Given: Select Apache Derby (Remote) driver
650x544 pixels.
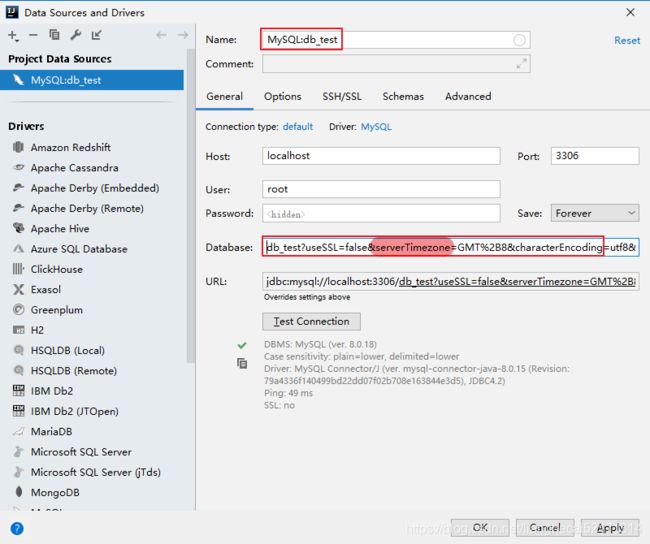Looking at the screenshot, I should point(87,208).
